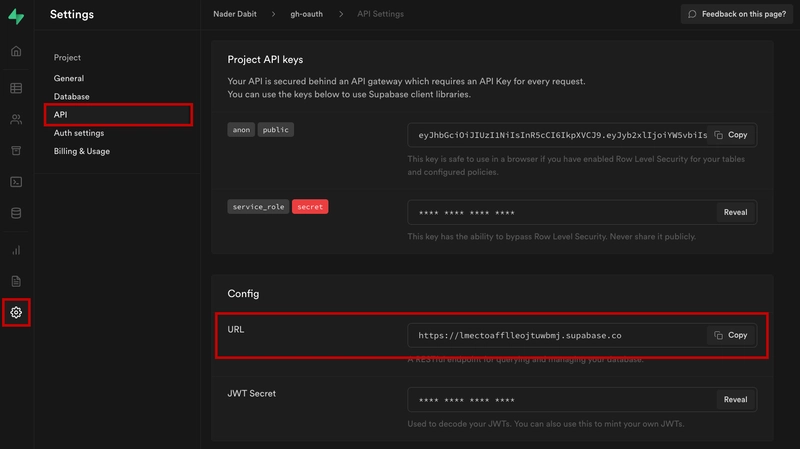
Task: Open the Home icon in sidebar
Action: 16,51
